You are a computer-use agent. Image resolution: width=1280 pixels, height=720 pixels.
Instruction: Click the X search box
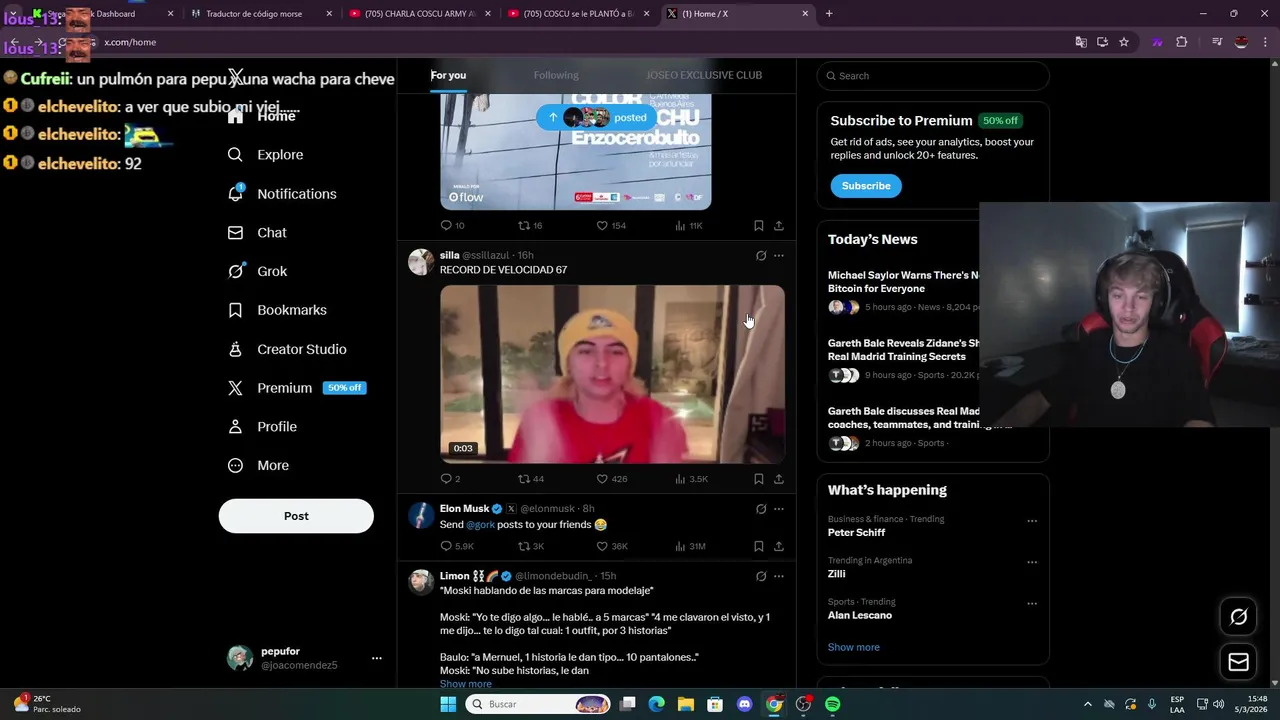[933, 76]
